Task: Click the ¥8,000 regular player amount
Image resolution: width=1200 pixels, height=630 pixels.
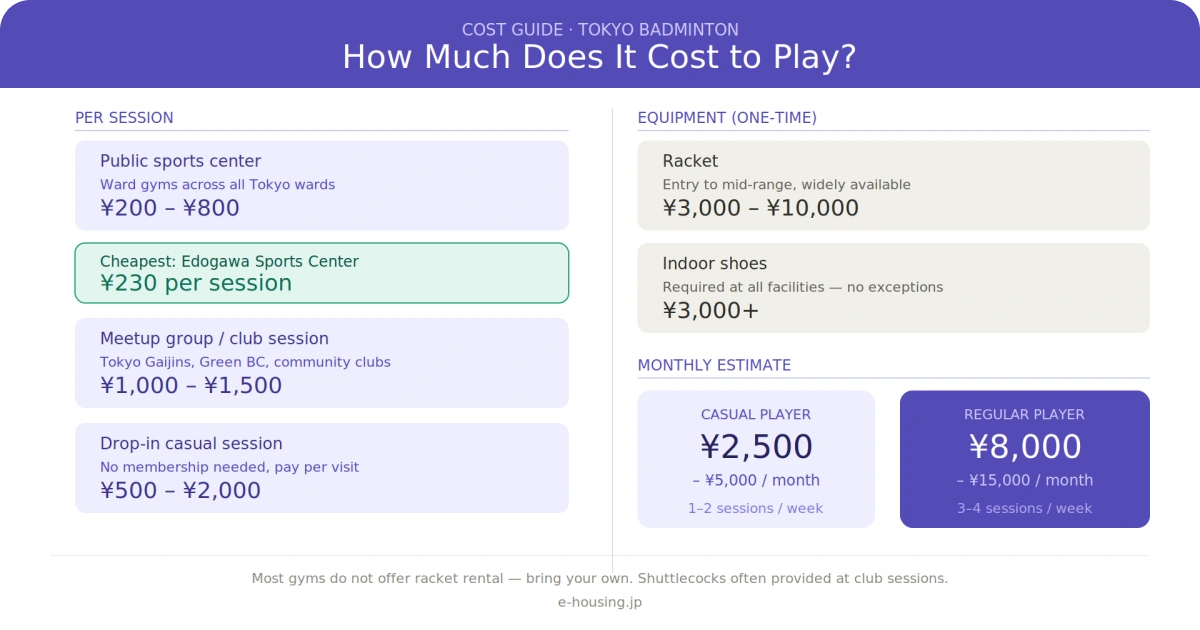Action: pos(1024,446)
